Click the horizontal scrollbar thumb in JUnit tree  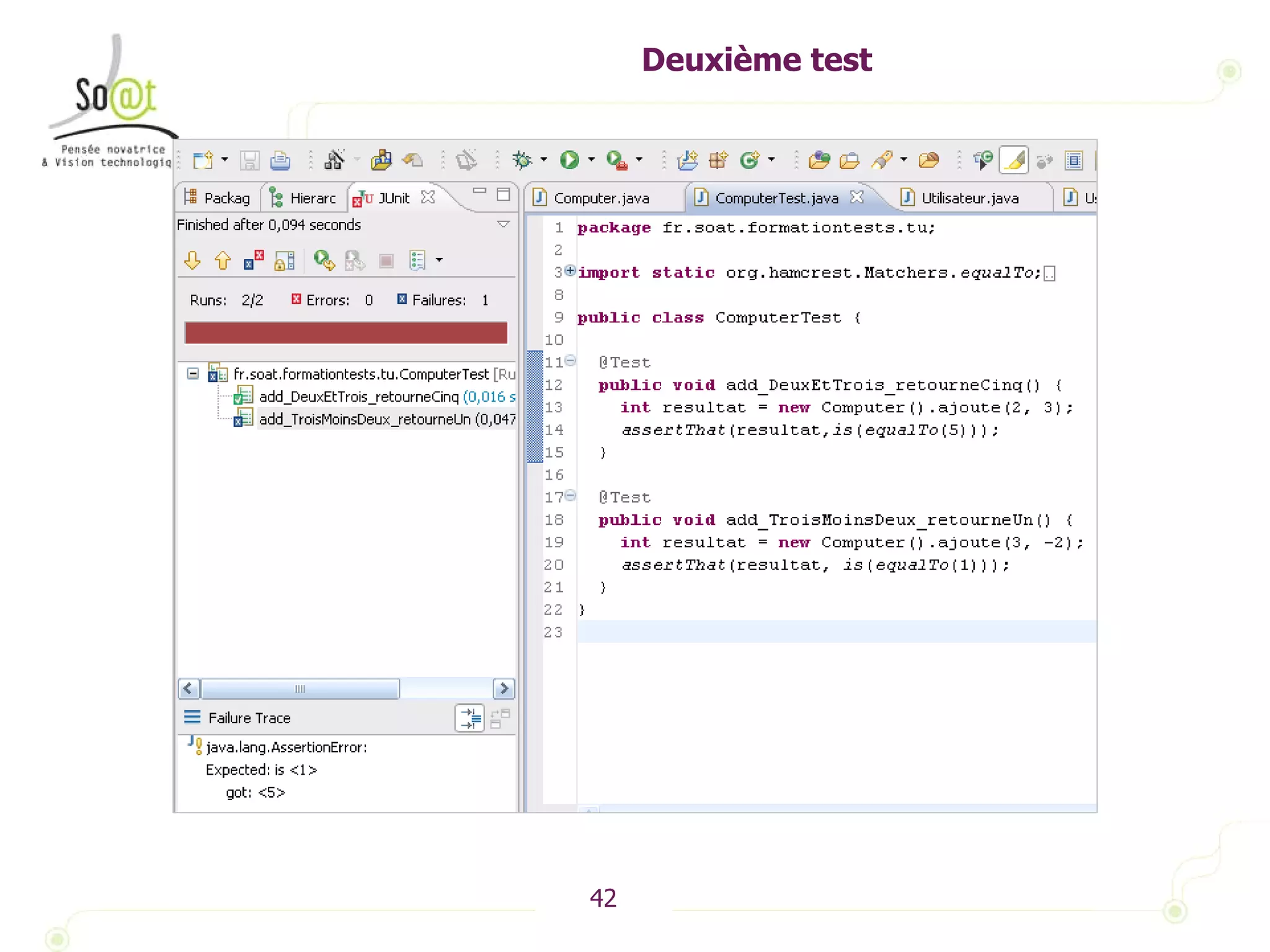click(300, 689)
